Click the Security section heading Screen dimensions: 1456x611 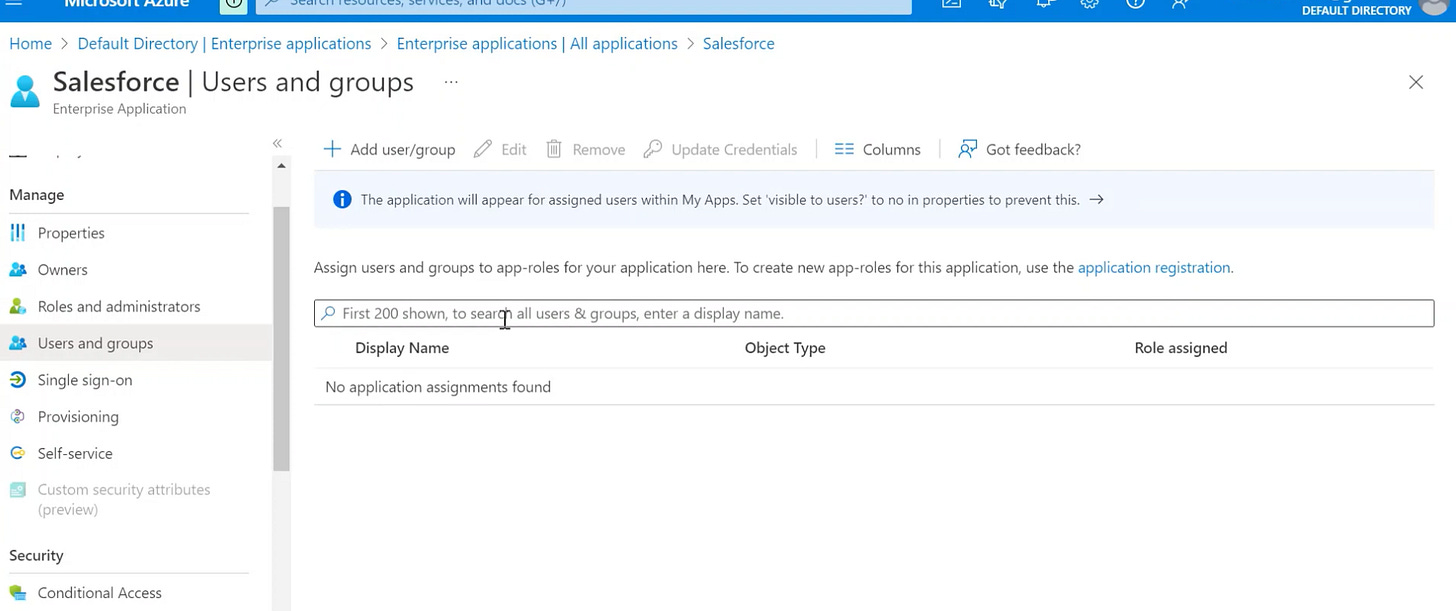[x=36, y=556]
